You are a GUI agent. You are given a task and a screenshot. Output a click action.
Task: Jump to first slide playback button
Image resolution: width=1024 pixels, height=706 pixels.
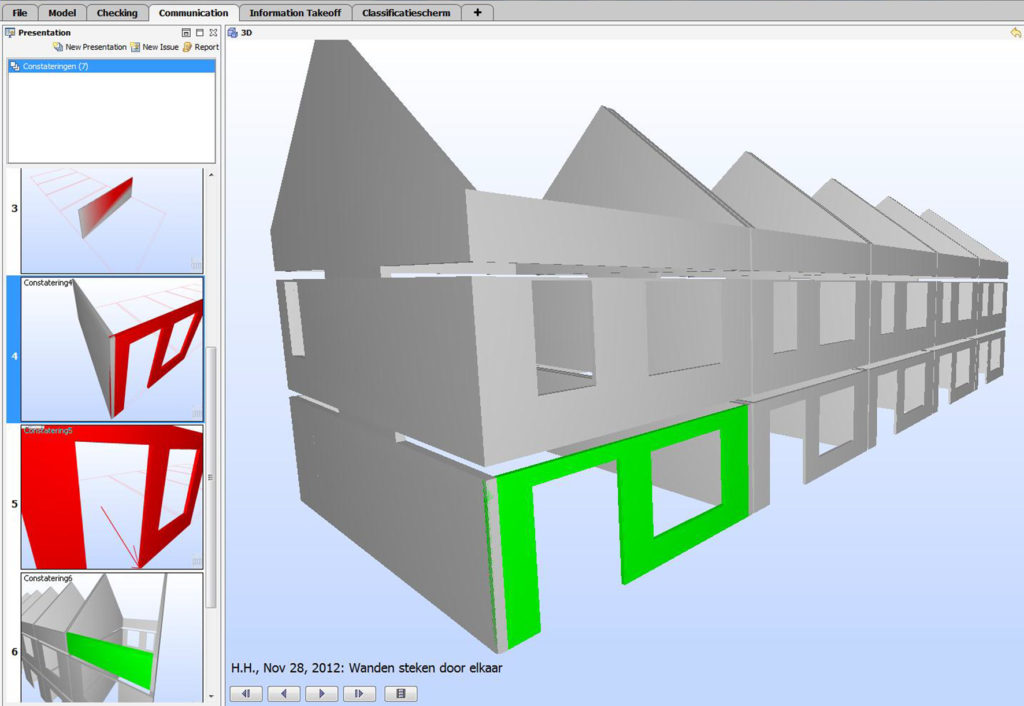pos(246,694)
